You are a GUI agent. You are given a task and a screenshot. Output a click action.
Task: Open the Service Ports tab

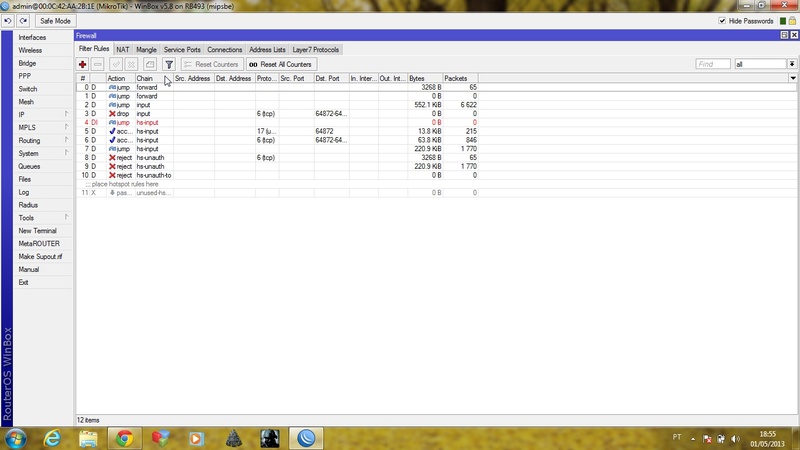pos(182,49)
